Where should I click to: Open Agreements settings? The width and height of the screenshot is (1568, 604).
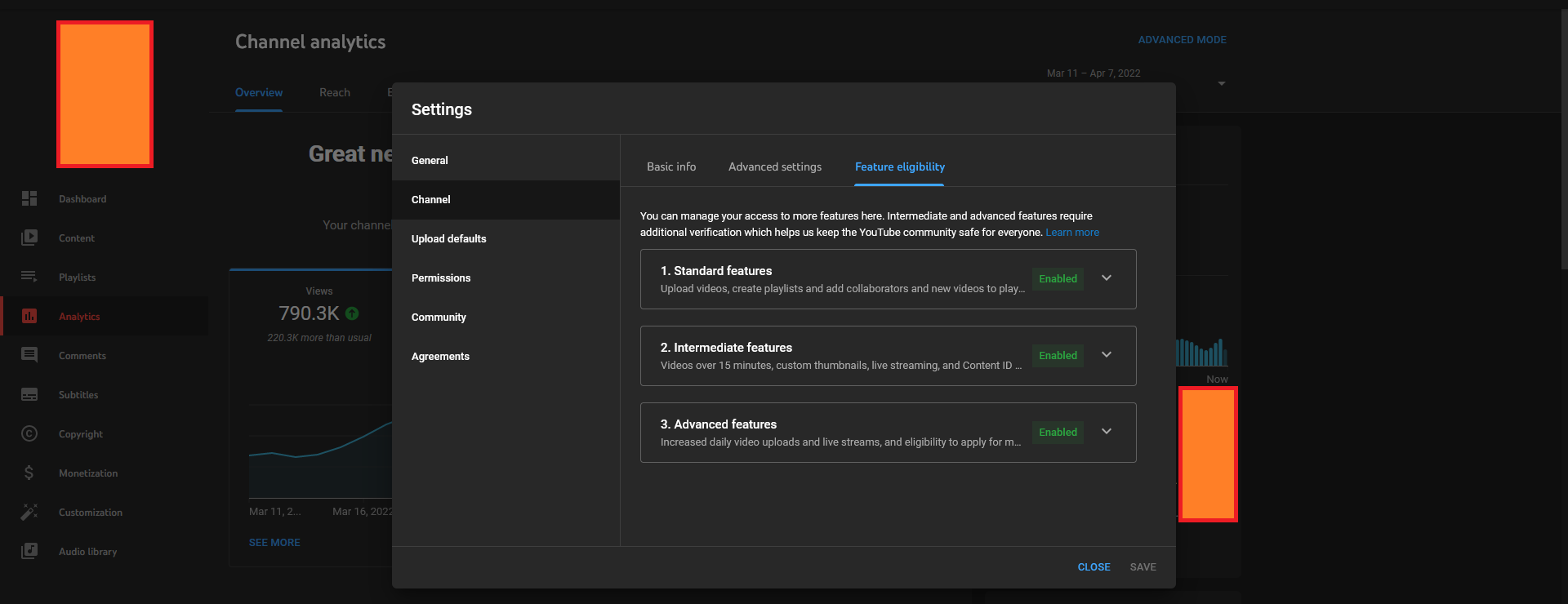coord(506,357)
